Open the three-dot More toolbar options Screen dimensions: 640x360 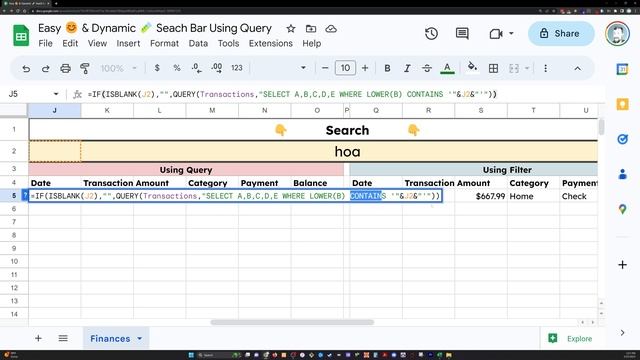point(545,68)
